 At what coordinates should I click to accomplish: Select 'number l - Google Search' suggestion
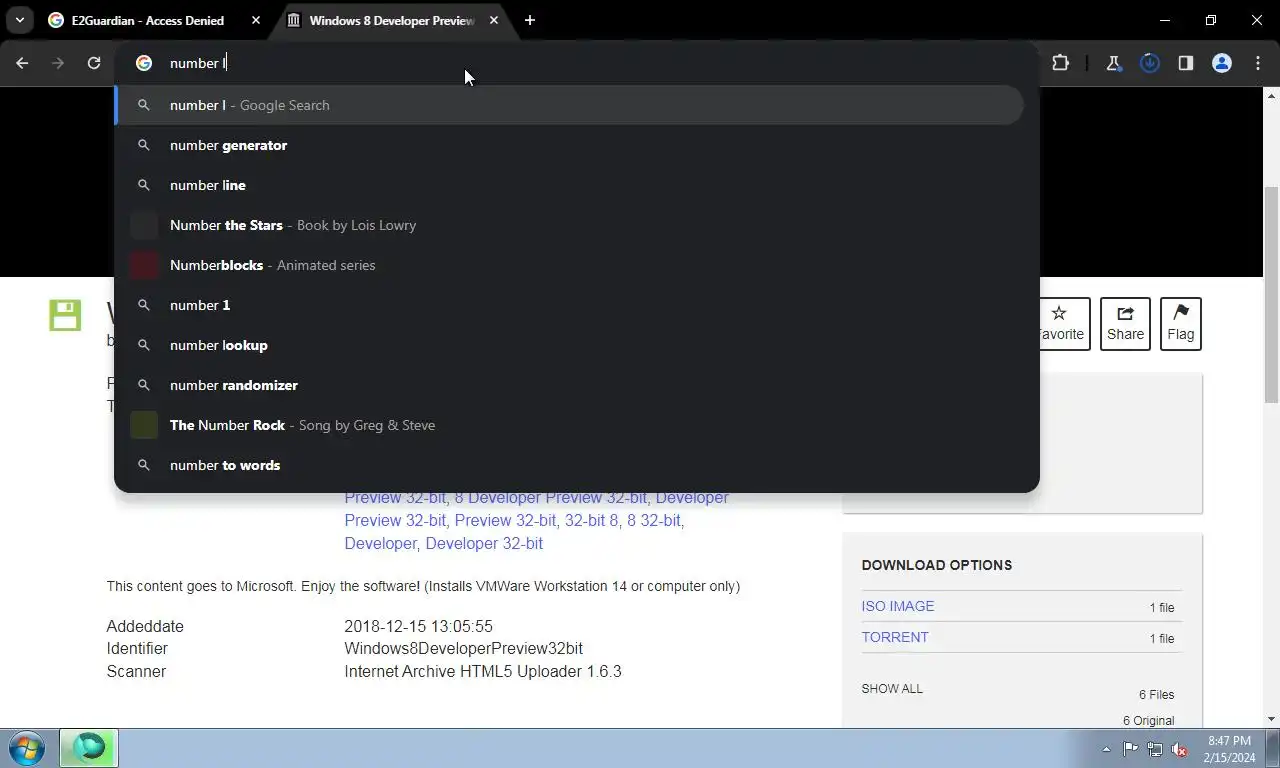pyautogui.click(x=569, y=105)
